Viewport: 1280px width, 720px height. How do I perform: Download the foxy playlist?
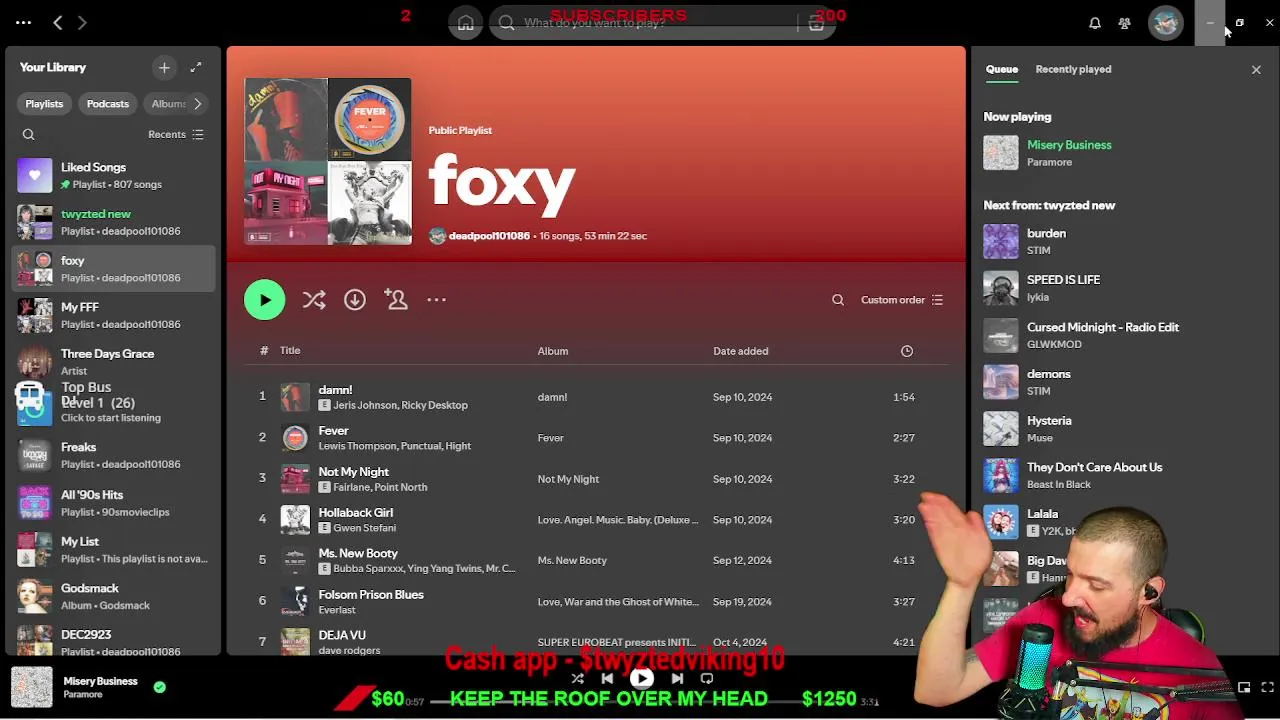[x=355, y=300]
